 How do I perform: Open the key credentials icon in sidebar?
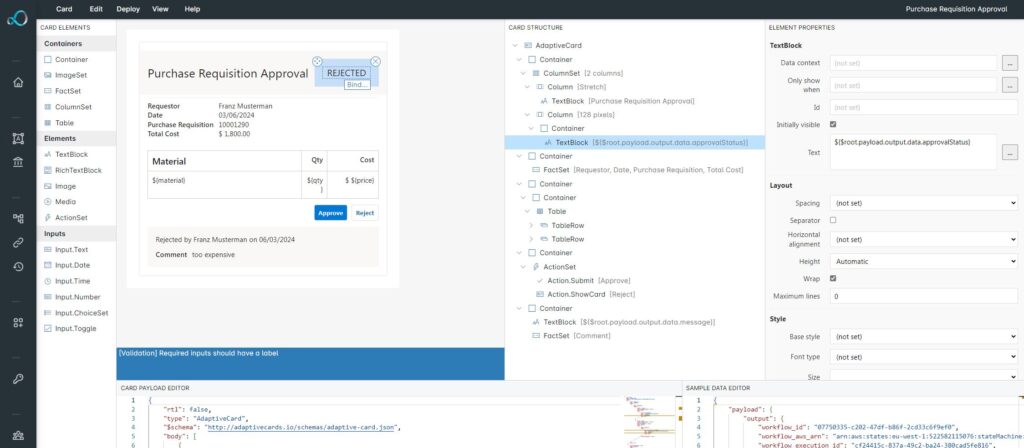[18, 379]
